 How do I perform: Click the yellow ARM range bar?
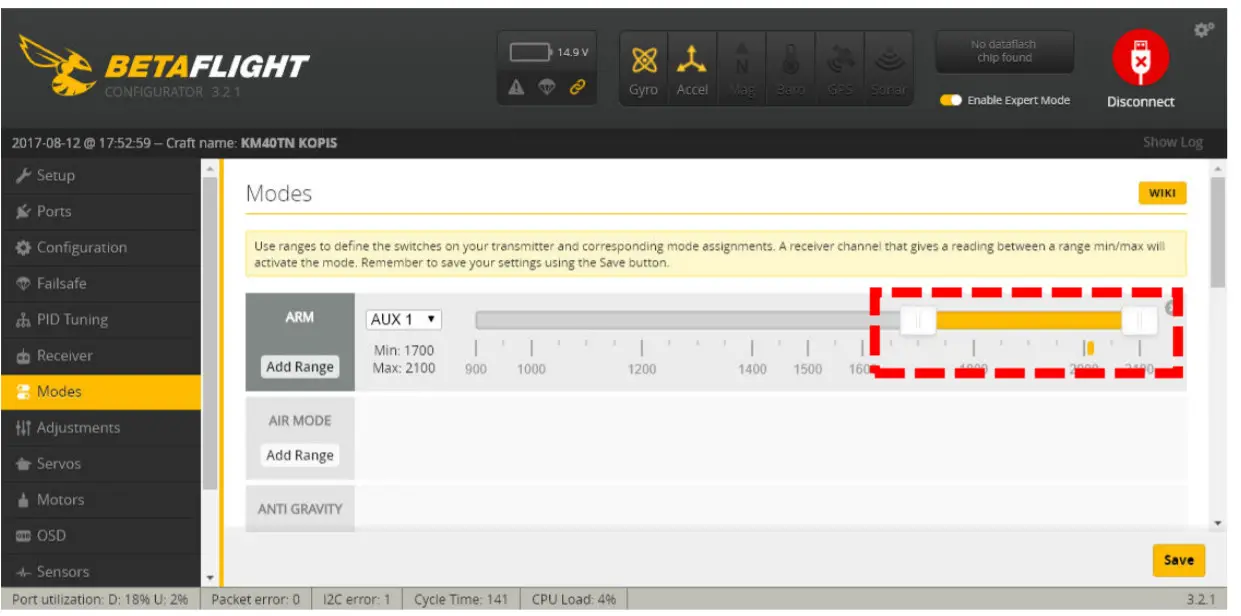(1029, 320)
